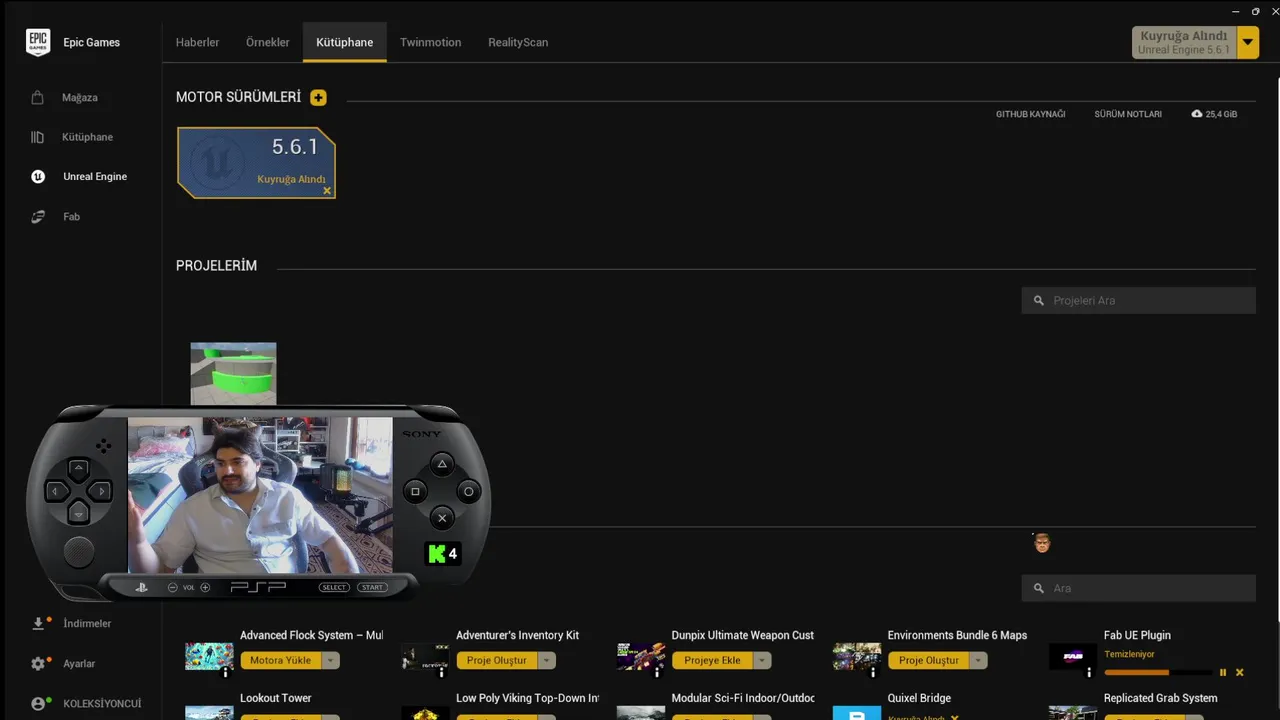1280x720 pixels.
Task: Focus the Projeleri Ara search field
Action: click(x=1138, y=300)
